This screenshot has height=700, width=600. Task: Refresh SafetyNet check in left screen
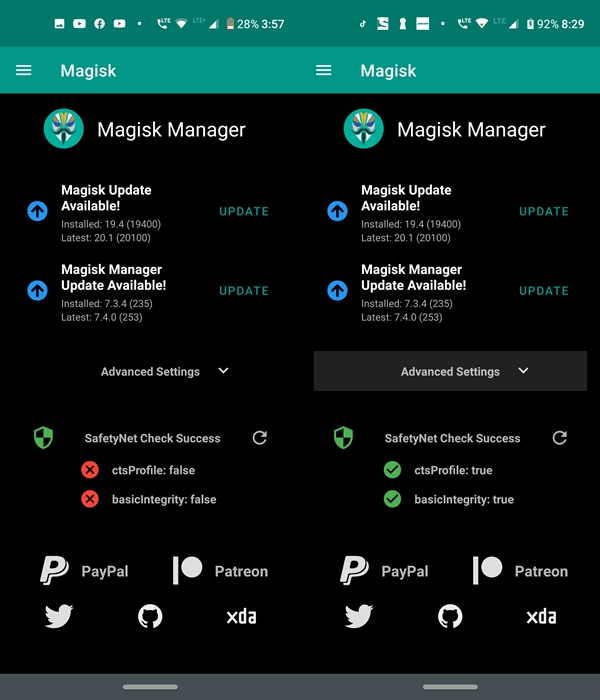pos(259,438)
